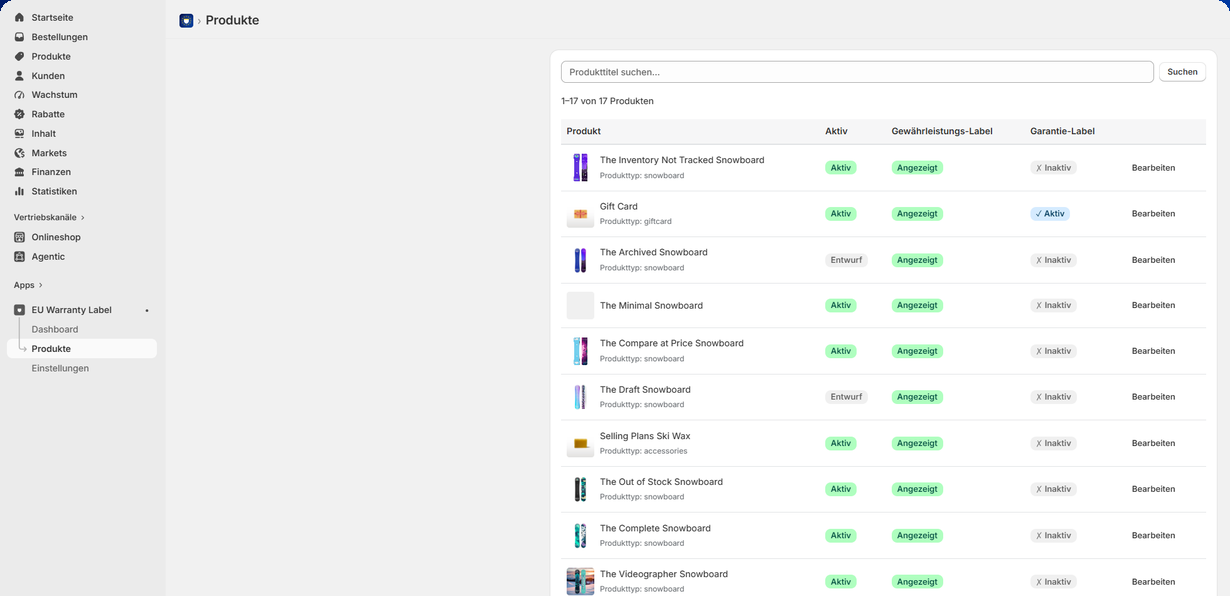Click Bearbeiten for The Complete Snowboard
1230x596 pixels.
[x=1153, y=535]
